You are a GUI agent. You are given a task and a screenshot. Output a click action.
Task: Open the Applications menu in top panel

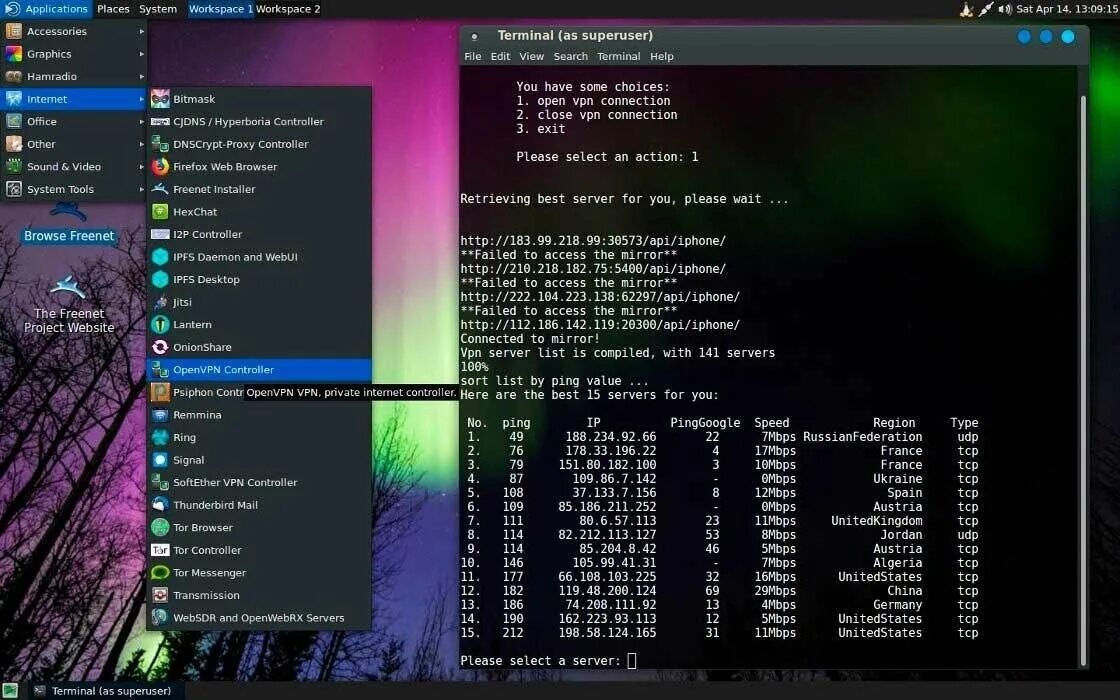[x=46, y=9]
